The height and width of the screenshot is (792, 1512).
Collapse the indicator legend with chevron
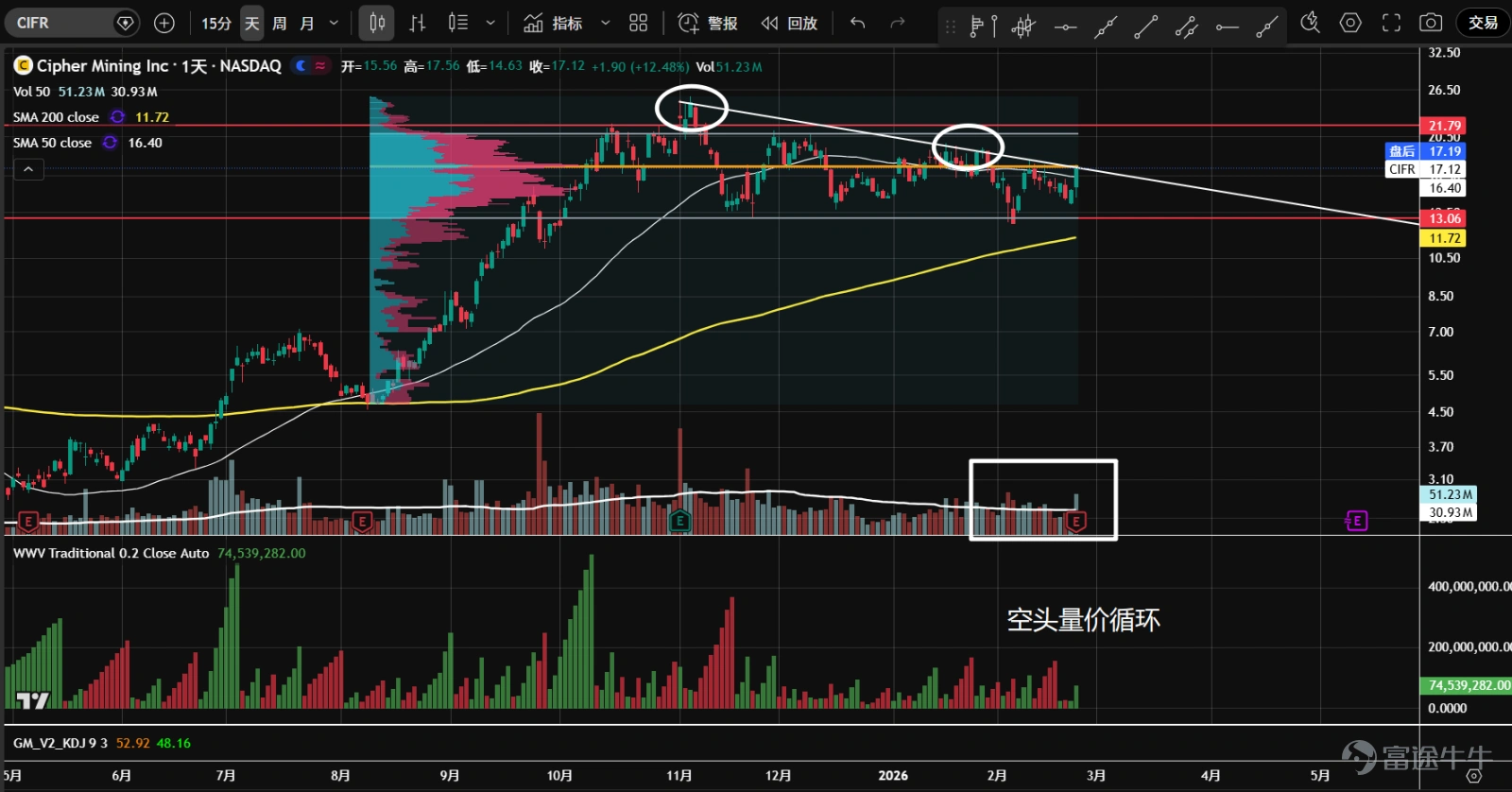(28, 169)
